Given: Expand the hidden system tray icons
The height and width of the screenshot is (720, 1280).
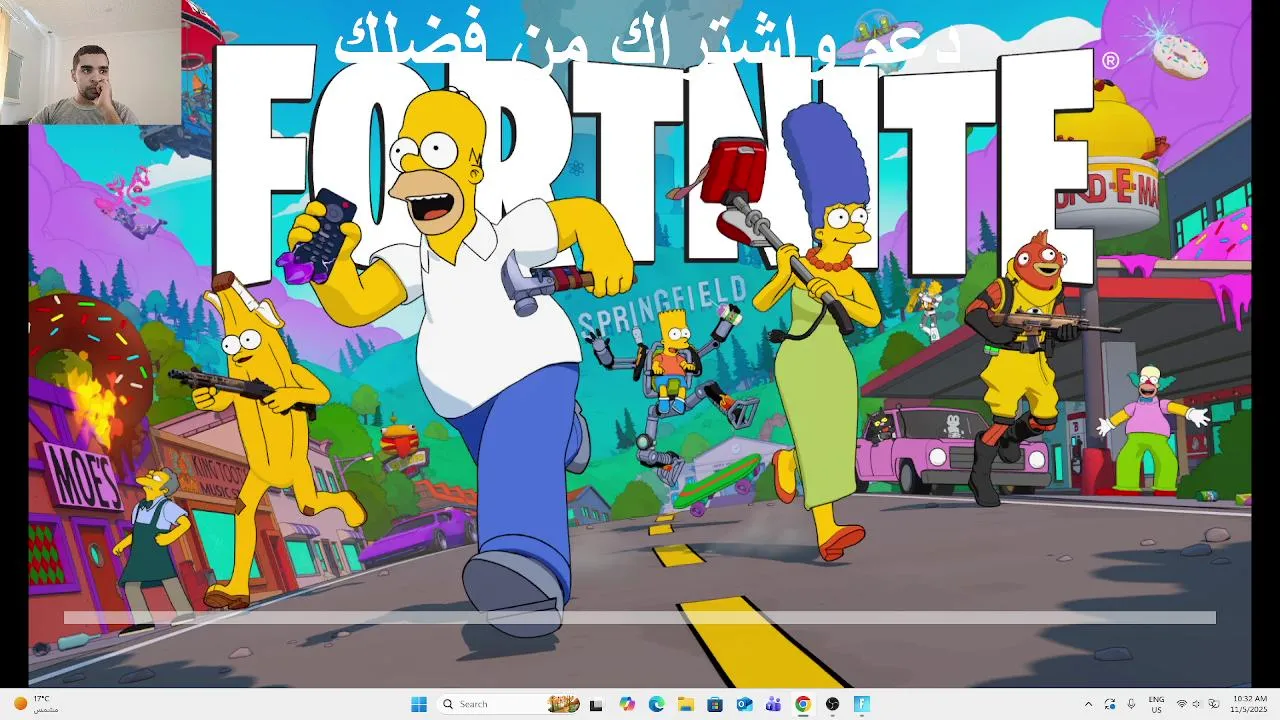Looking at the screenshot, I should pyautogui.click(x=1088, y=704).
